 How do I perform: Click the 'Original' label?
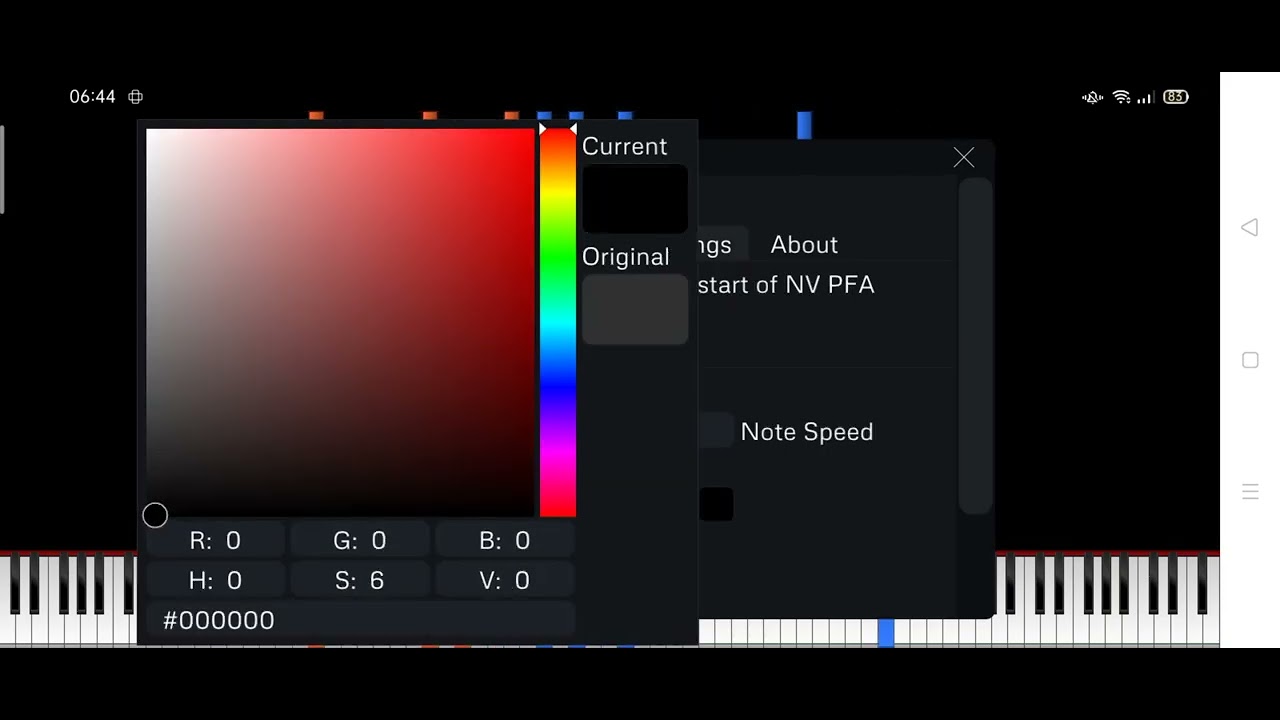[x=626, y=257]
